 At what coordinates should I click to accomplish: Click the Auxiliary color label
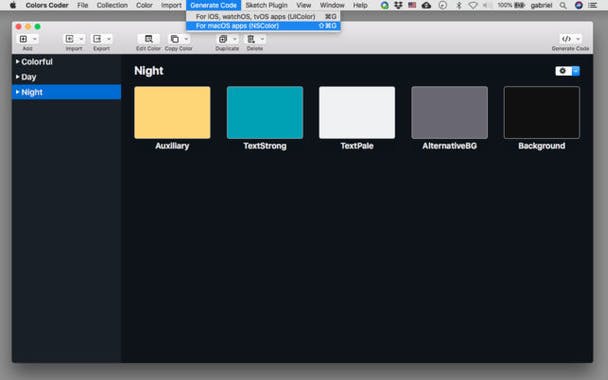172,146
